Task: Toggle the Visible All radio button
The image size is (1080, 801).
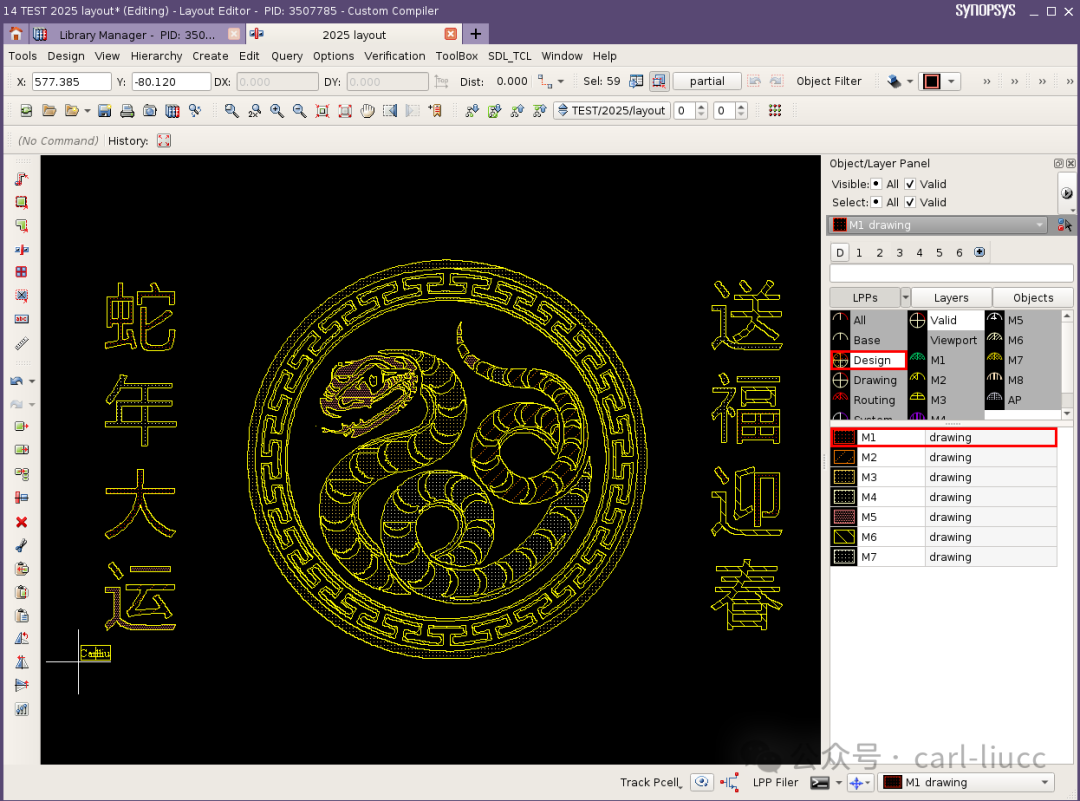Action: click(876, 184)
